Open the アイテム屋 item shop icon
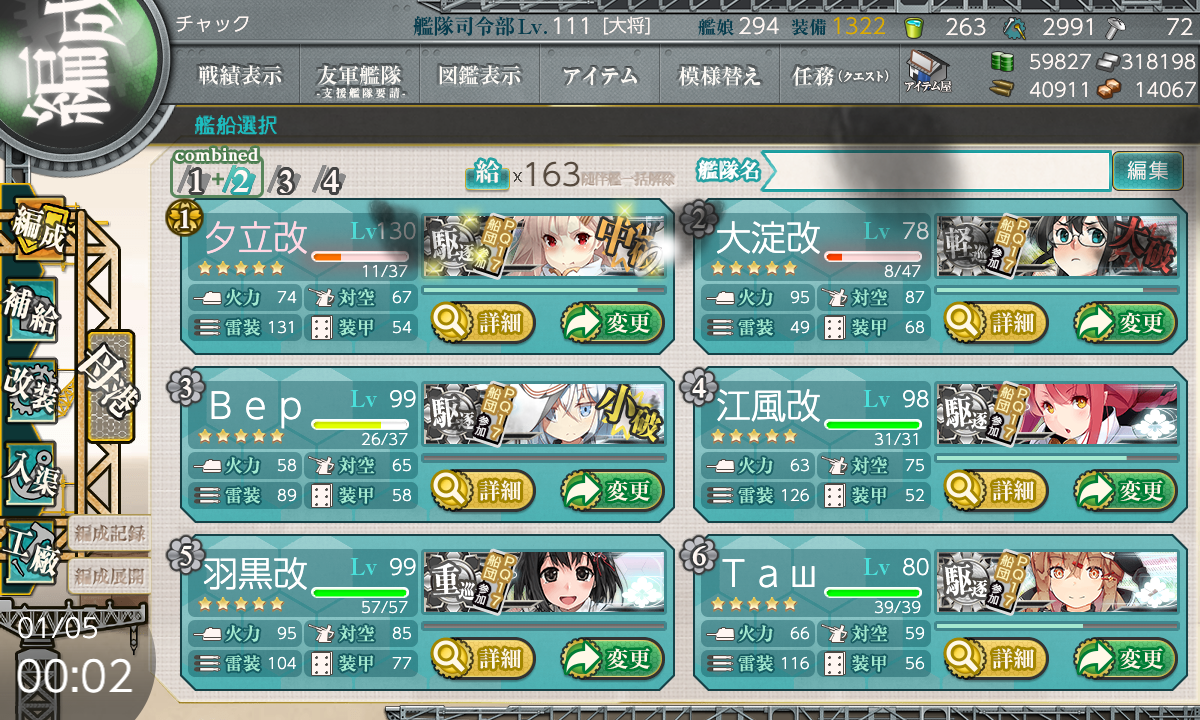The width and height of the screenshot is (1200, 720). [x=927, y=72]
